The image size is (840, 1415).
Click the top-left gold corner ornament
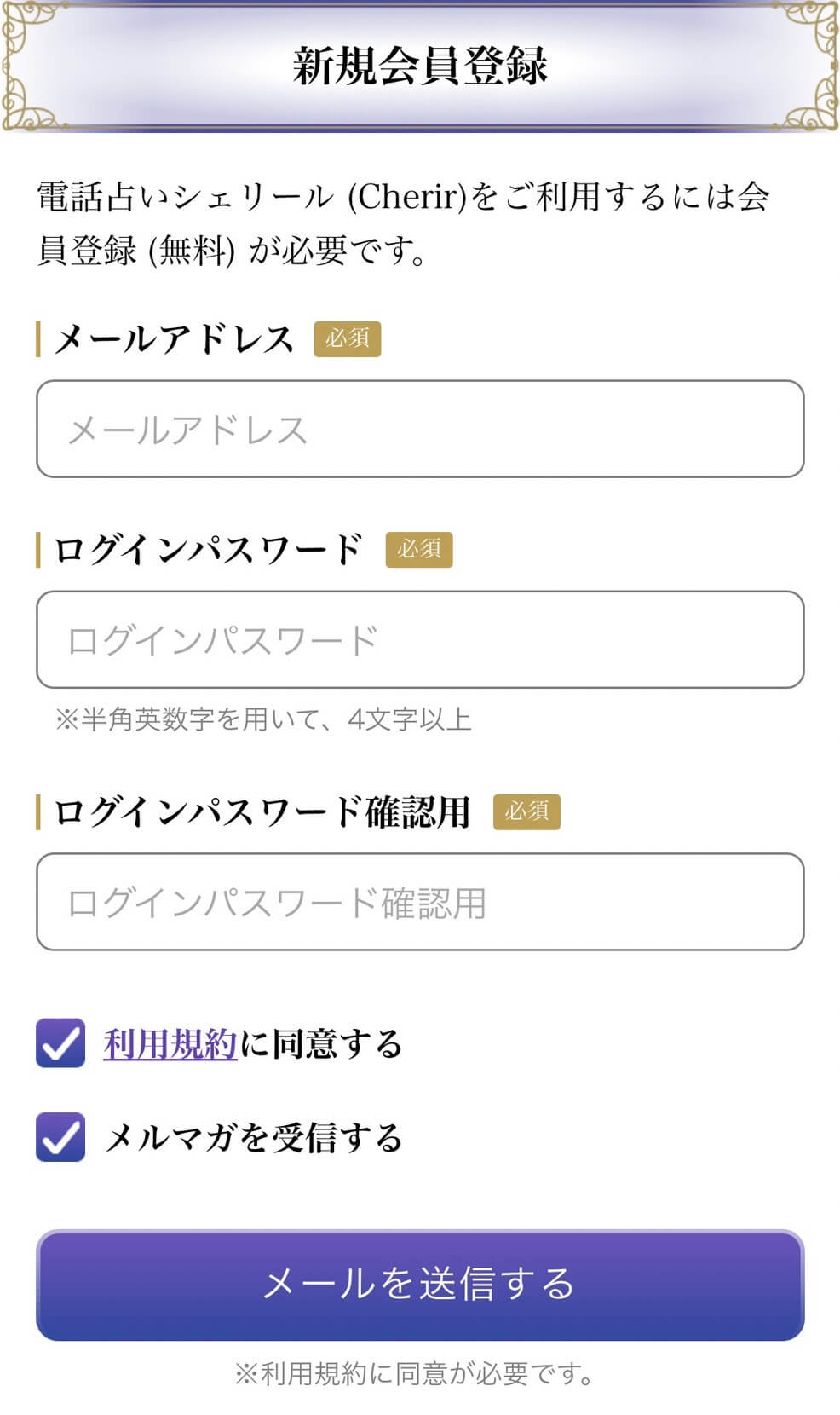(30, 64)
